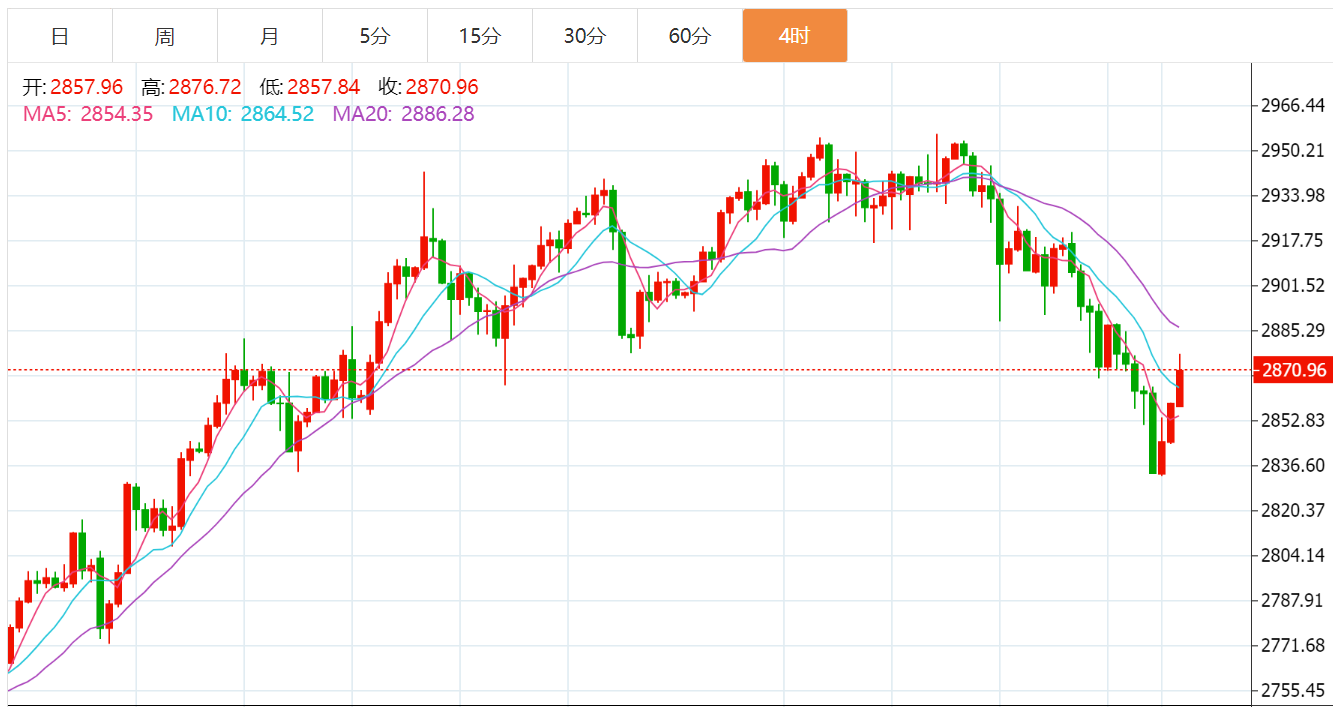Click the opening price value 2857.96
The image size is (1333, 707).
pyautogui.click(x=85, y=87)
